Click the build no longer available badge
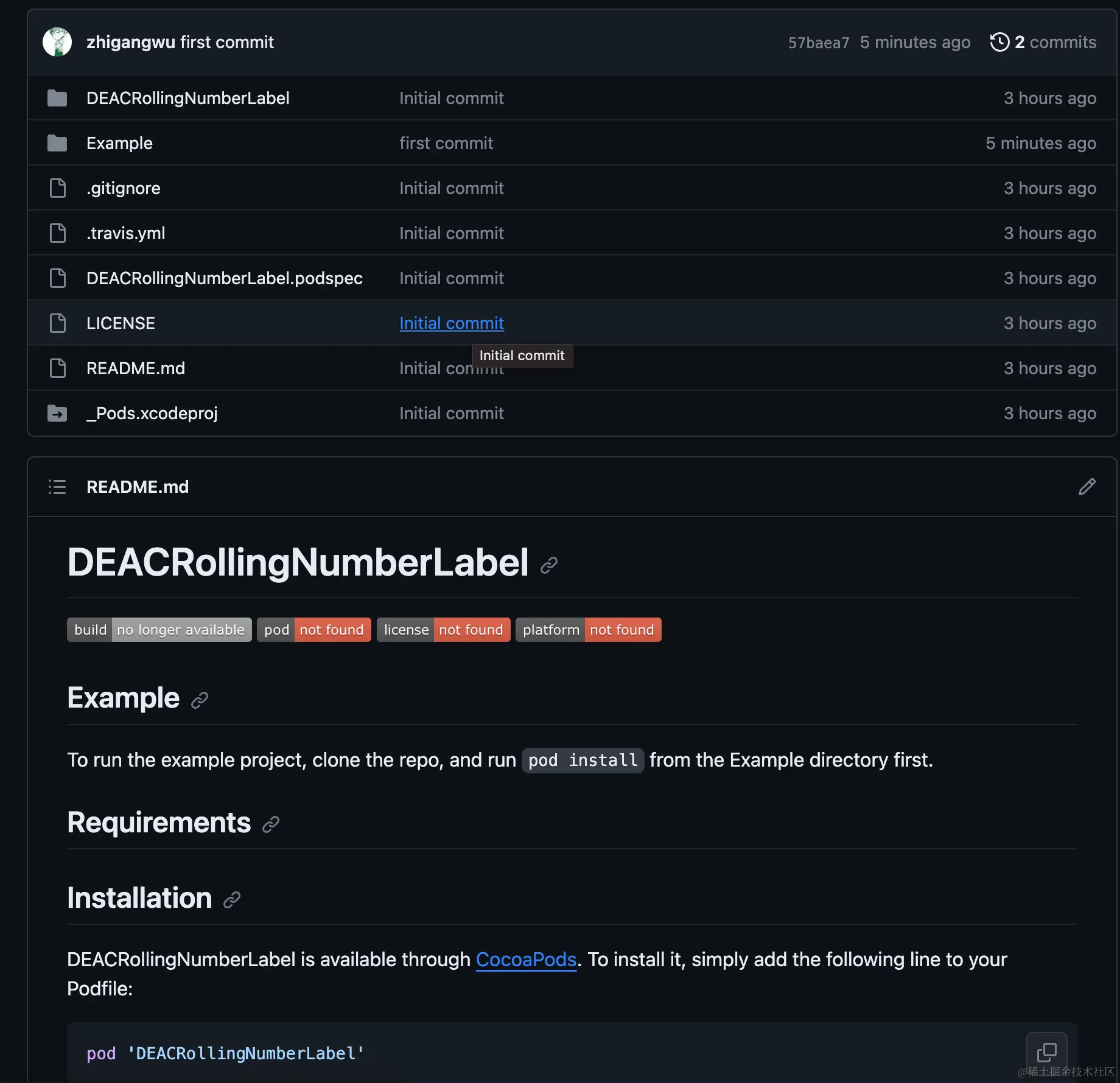The width and height of the screenshot is (1120, 1083). pyautogui.click(x=159, y=630)
